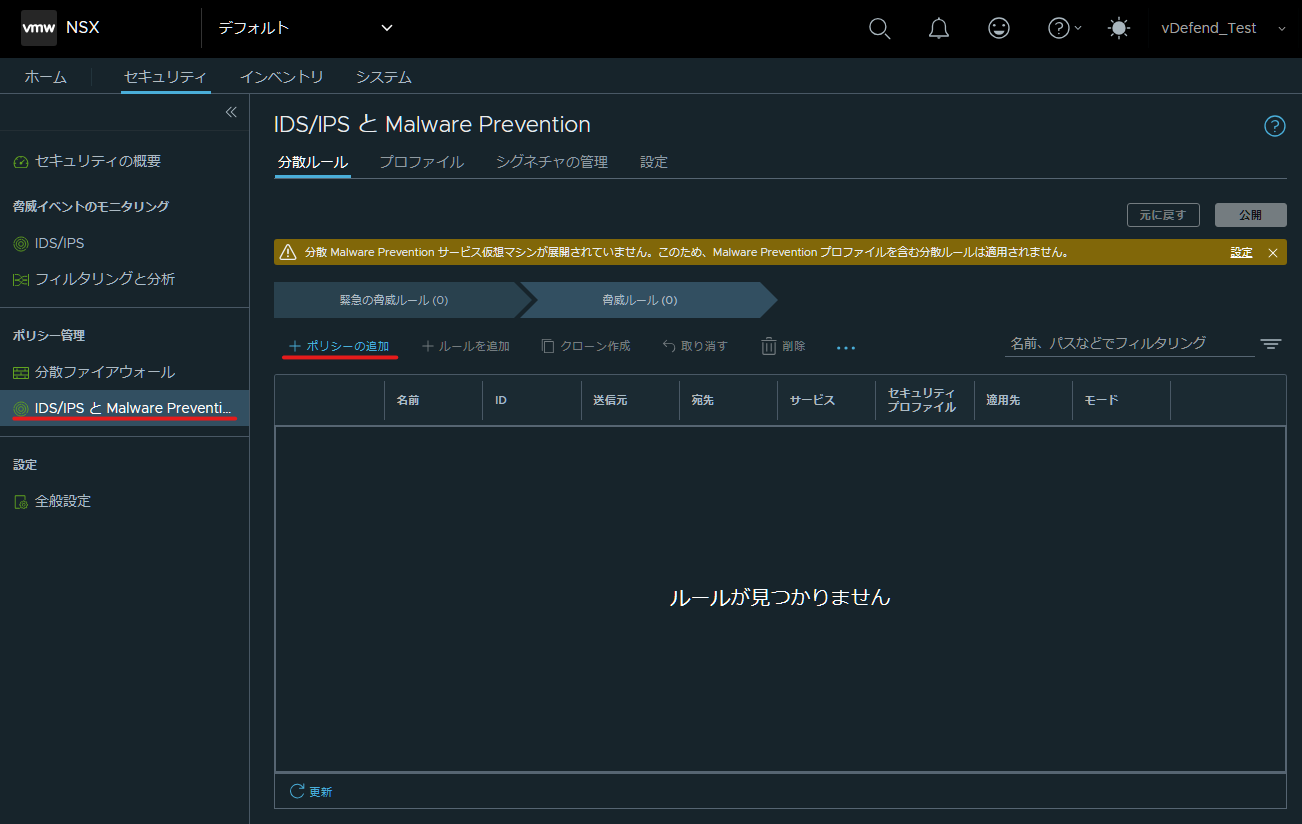Open the three-dot more actions menu
This screenshot has width=1302, height=824.
pyautogui.click(x=846, y=347)
